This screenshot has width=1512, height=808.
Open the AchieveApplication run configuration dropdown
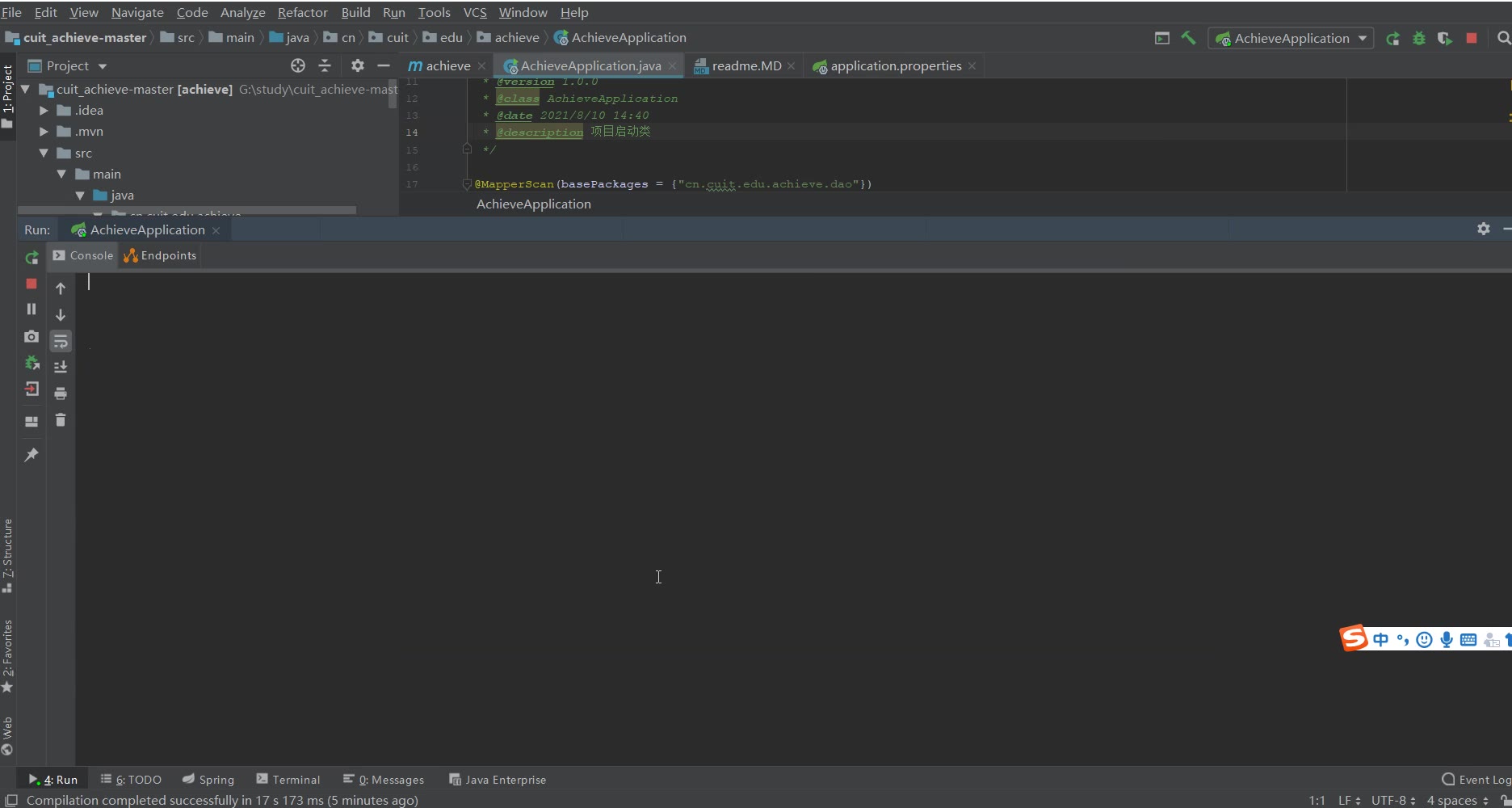point(1291,38)
